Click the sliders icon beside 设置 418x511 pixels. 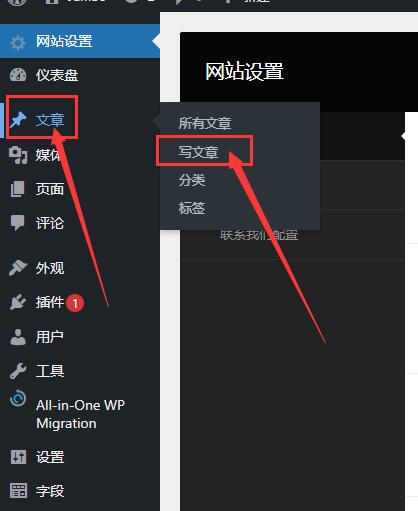18,457
